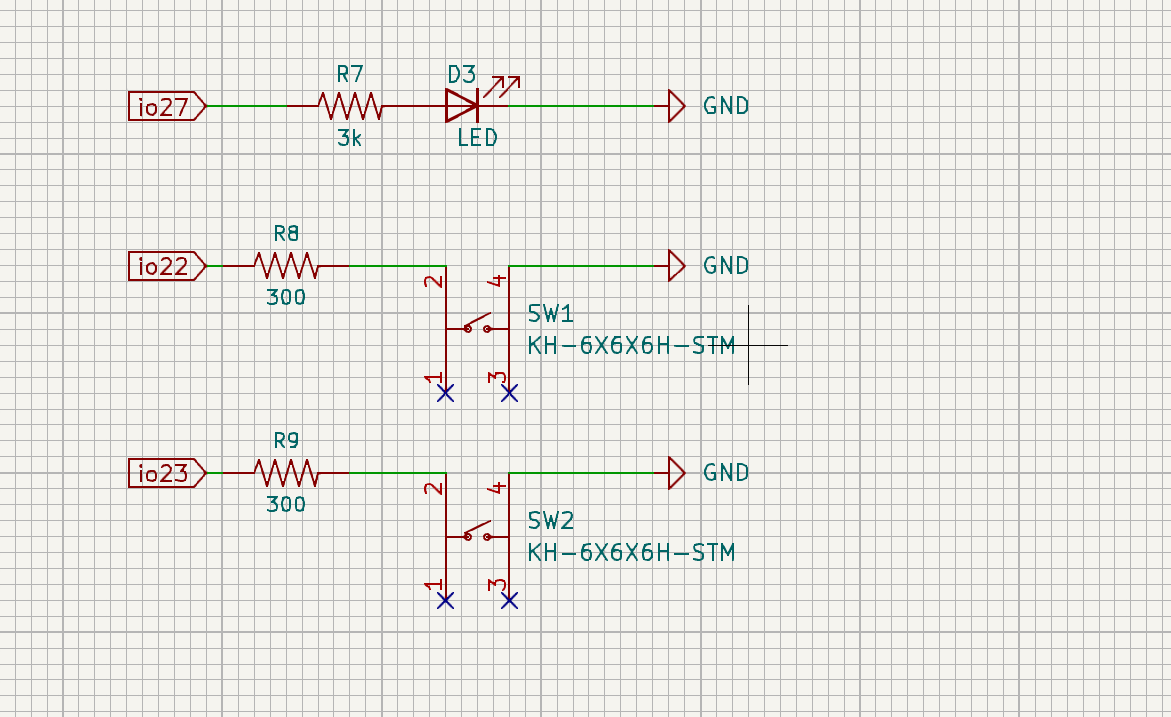Select the io23 net label
1171x717 pixels.
(x=162, y=472)
